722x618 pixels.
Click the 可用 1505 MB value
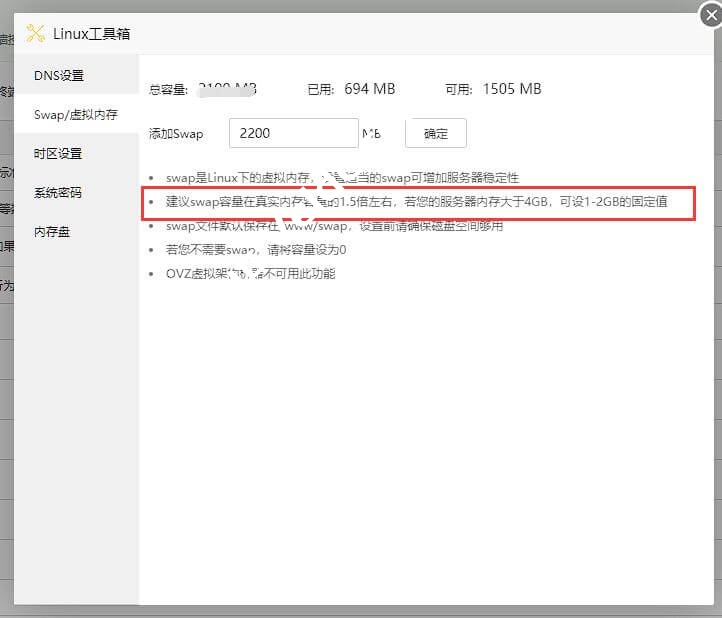click(511, 89)
